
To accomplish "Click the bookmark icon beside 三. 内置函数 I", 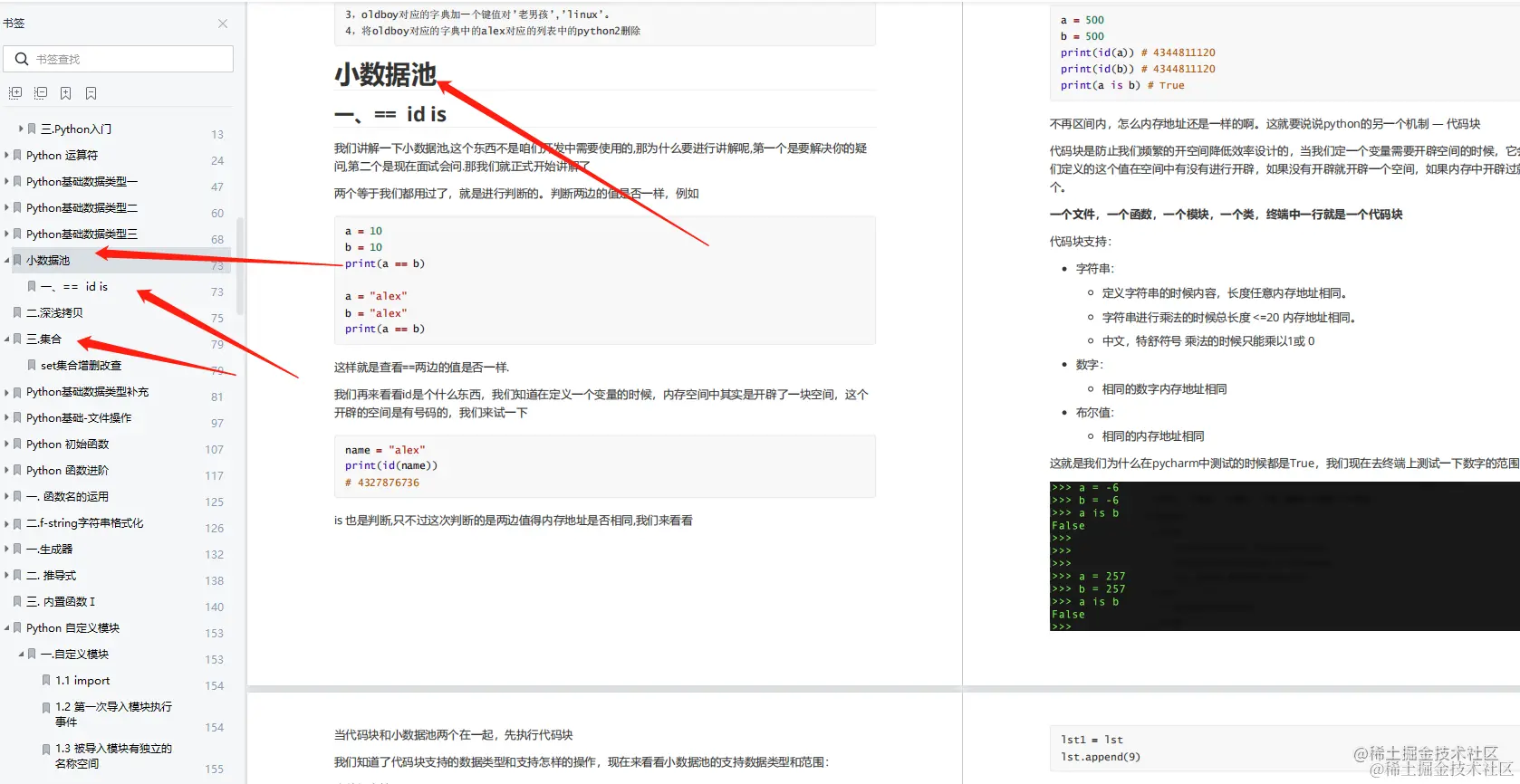I will tap(17, 602).
